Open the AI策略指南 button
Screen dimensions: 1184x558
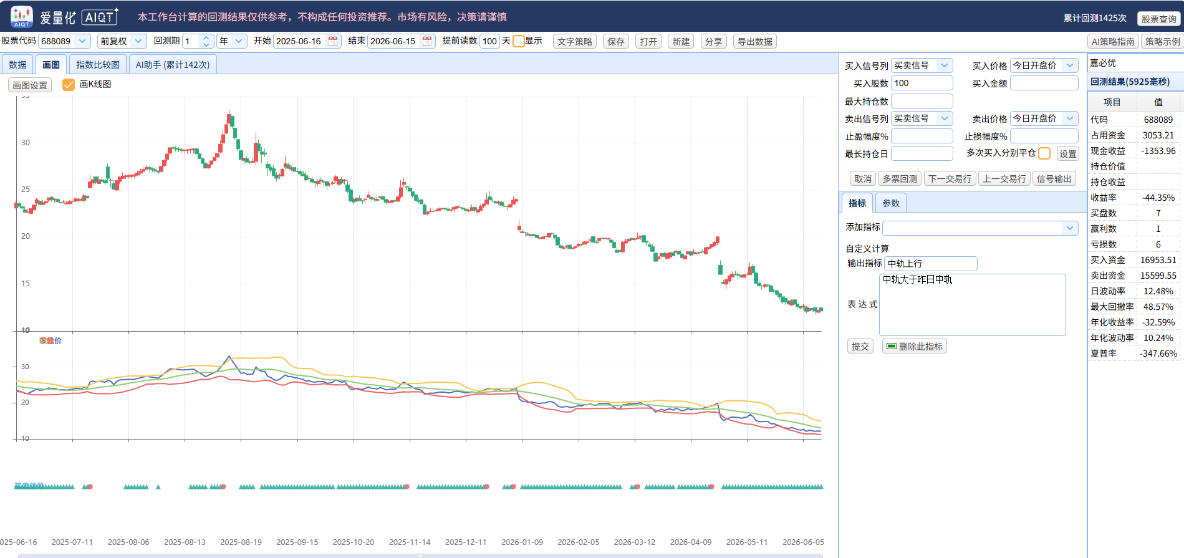[1113, 42]
